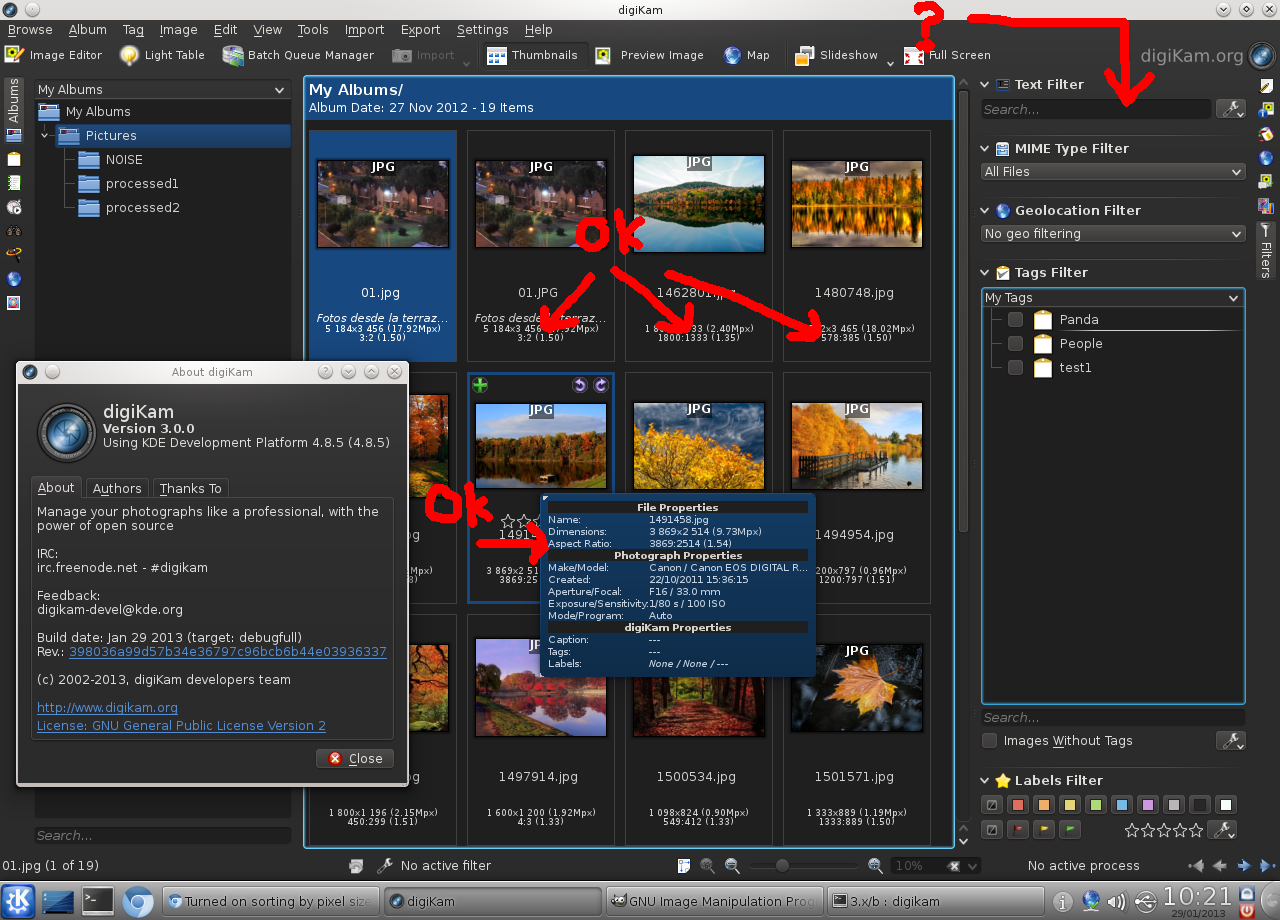Click the zoom-in magnifier beside the thumbnail slider
The height and width of the screenshot is (920, 1280).
875,866
